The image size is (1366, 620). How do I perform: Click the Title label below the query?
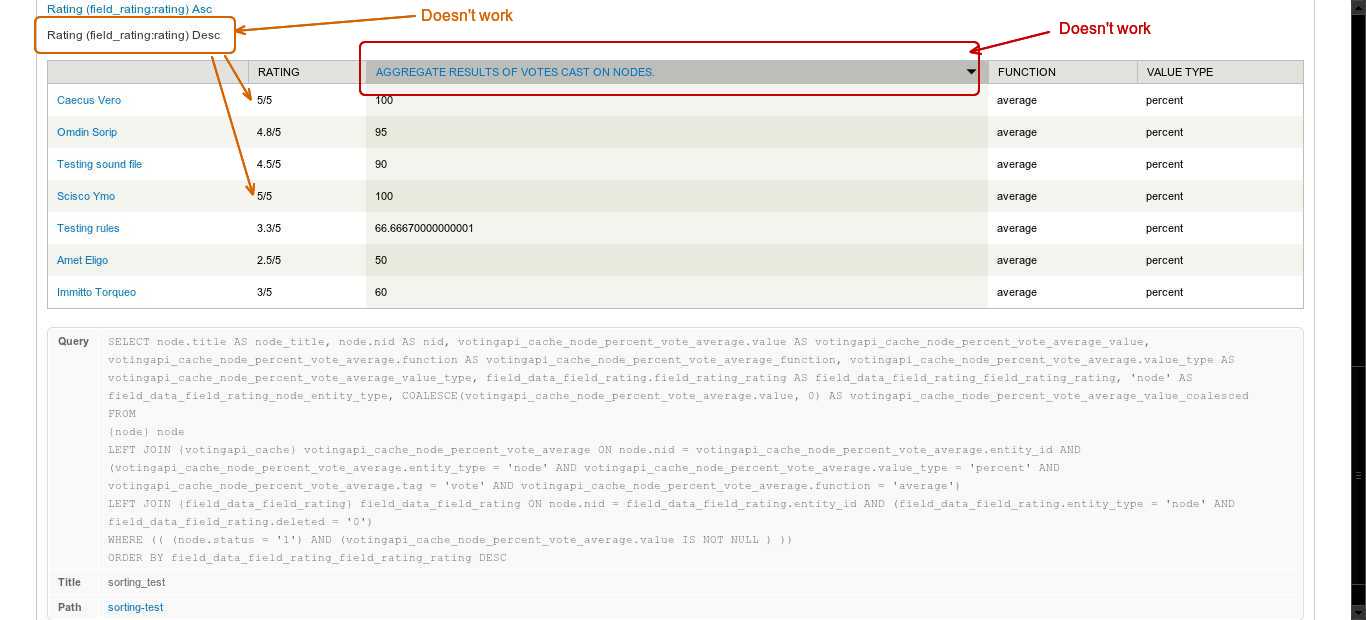click(x=69, y=582)
